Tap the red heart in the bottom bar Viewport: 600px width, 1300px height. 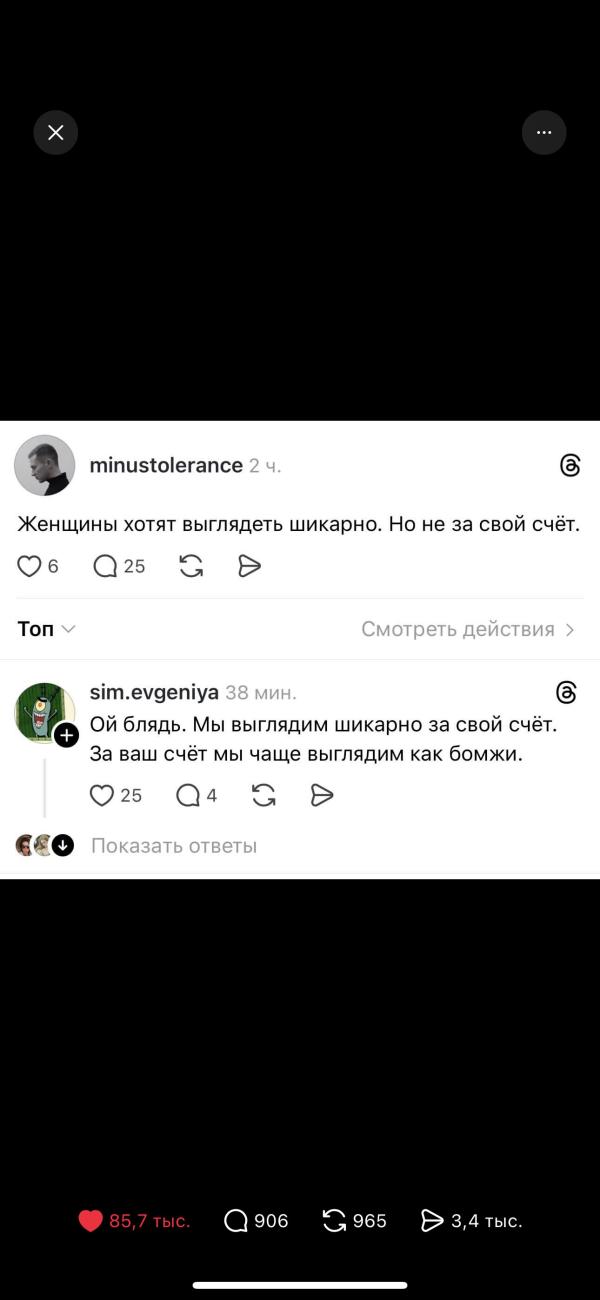coord(91,1220)
